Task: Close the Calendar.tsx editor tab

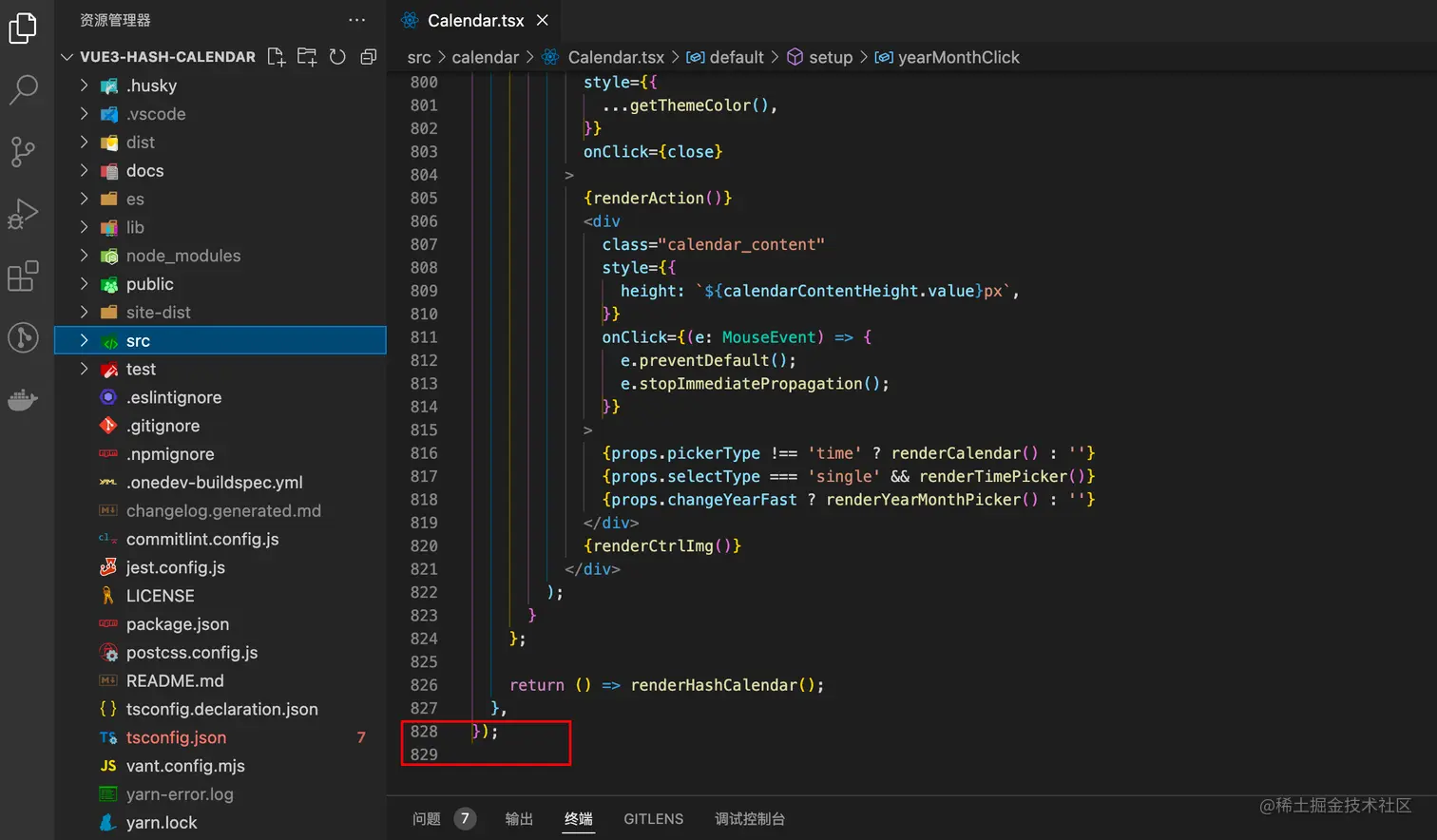Action: [x=543, y=20]
